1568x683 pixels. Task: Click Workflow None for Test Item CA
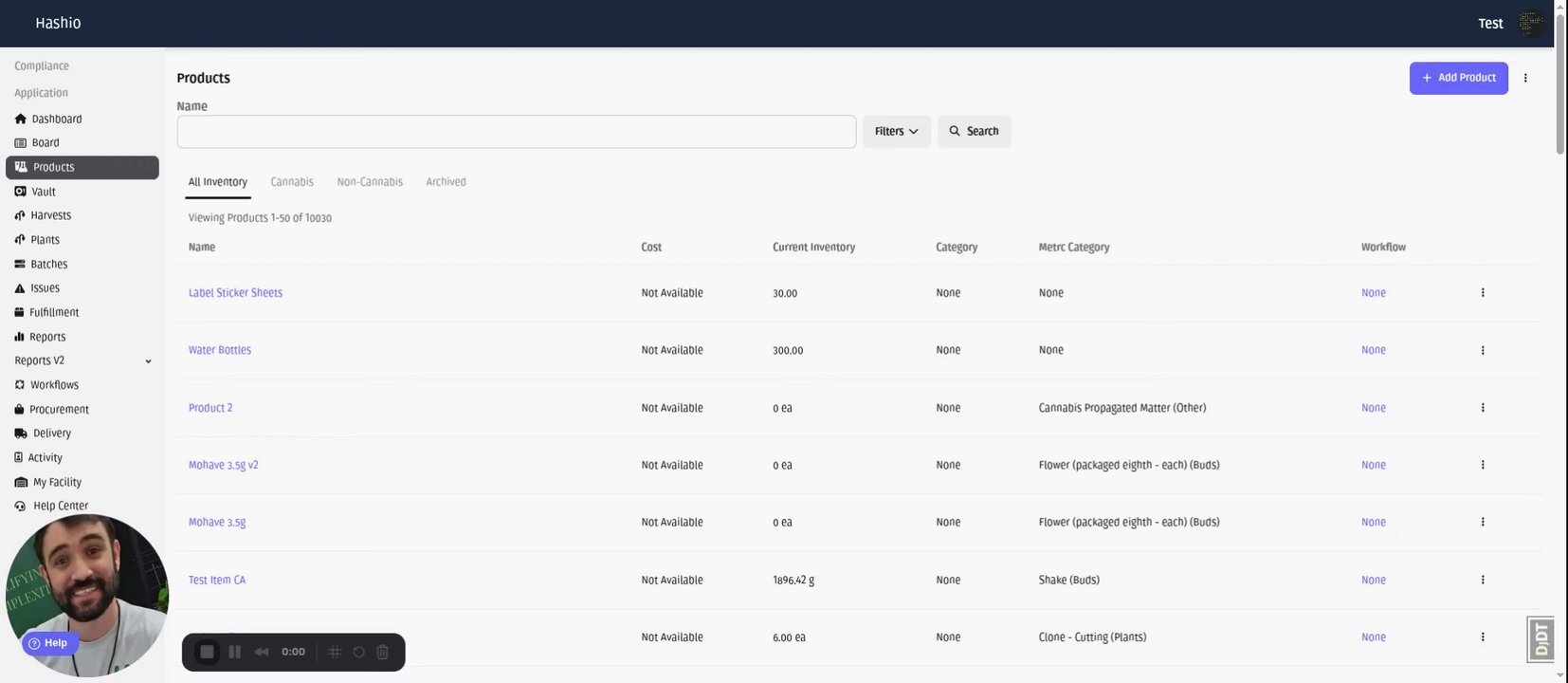[x=1374, y=580]
